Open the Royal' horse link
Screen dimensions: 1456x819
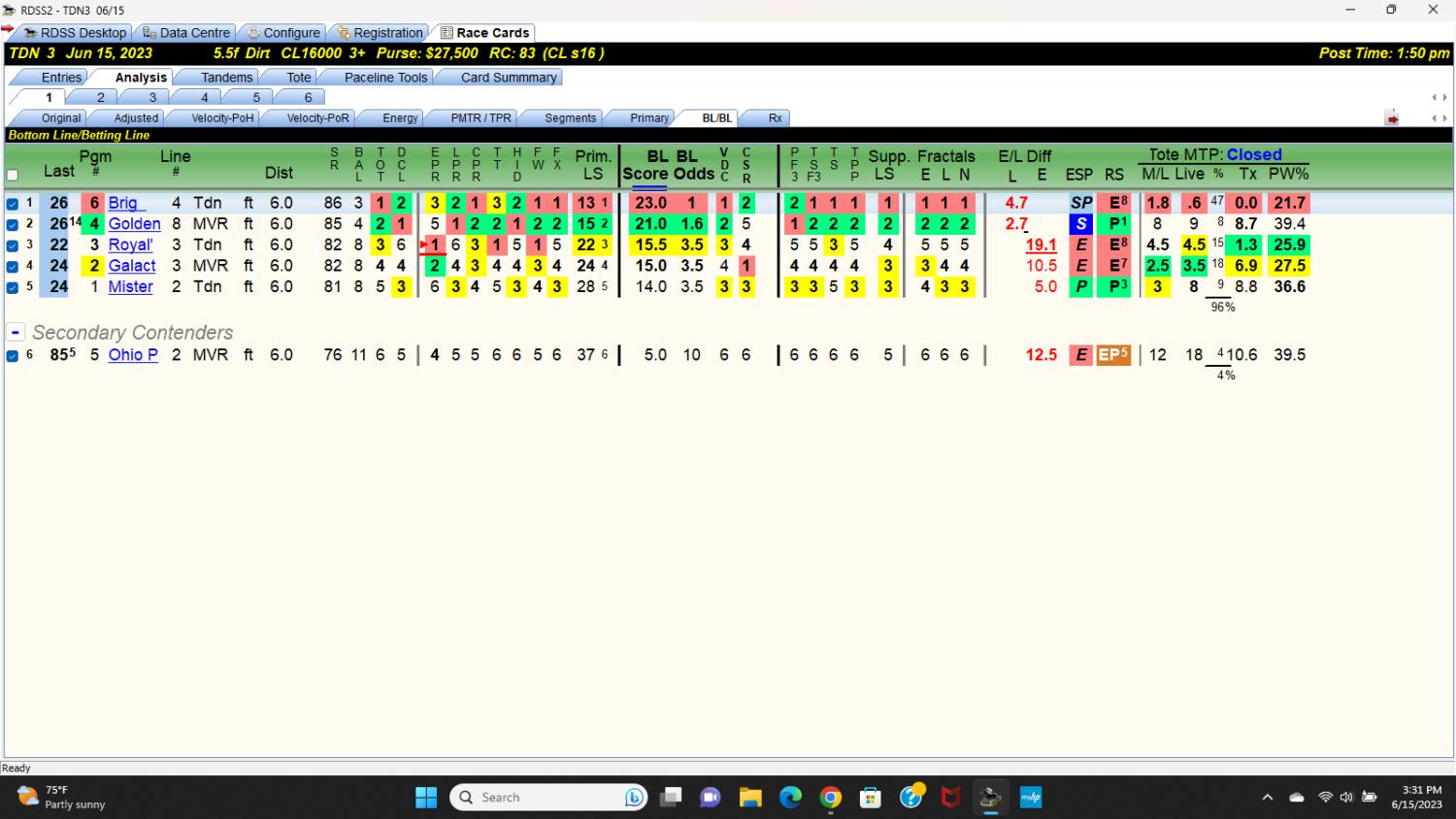[130, 246]
